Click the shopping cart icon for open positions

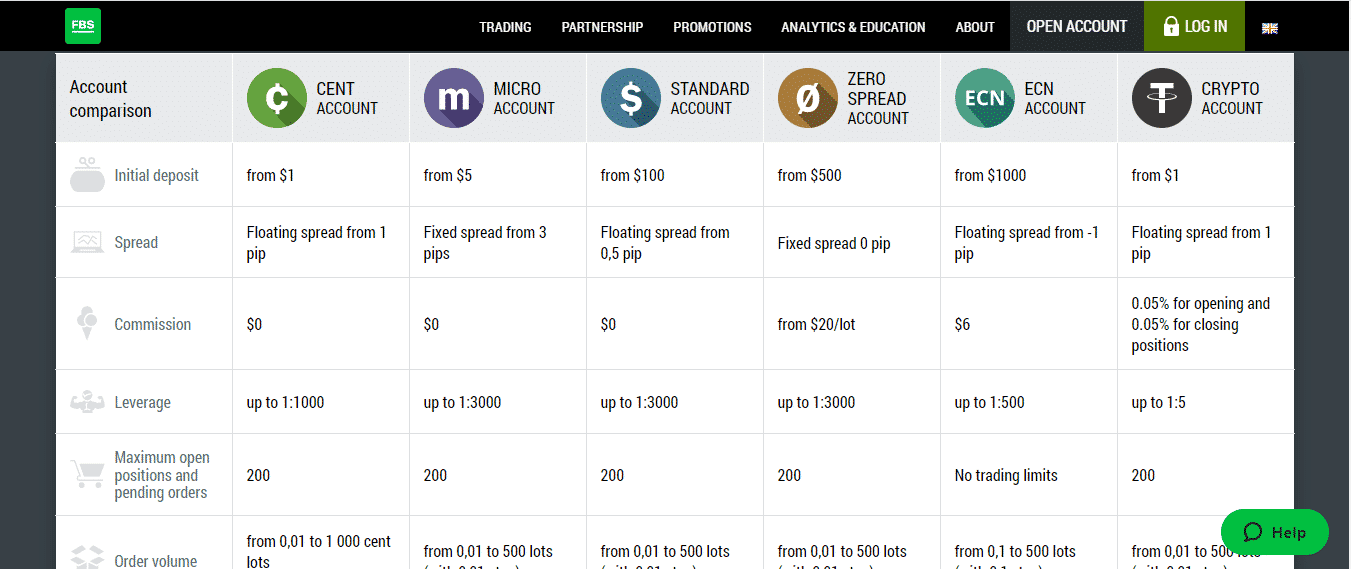pyautogui.click(x=87, y=474)
